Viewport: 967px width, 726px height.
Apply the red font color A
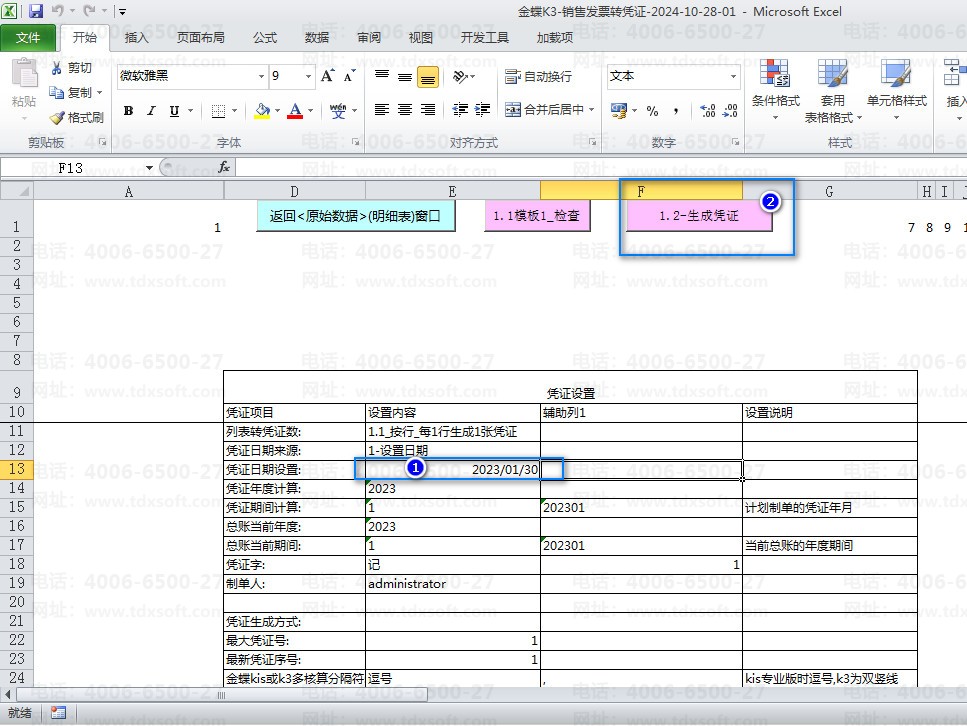pos(295,110)
